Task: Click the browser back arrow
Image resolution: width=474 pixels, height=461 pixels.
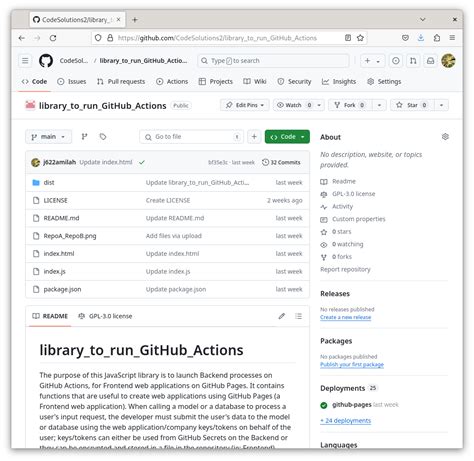Action: click(22, 38)
